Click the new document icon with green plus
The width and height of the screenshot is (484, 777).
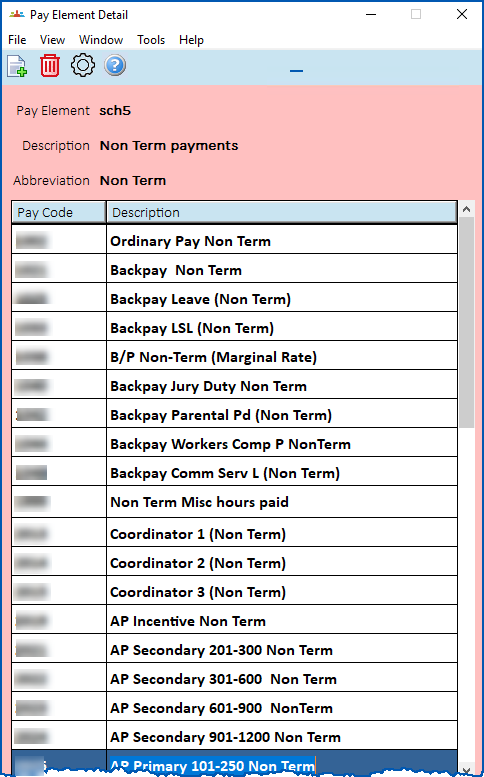(17, 66)
